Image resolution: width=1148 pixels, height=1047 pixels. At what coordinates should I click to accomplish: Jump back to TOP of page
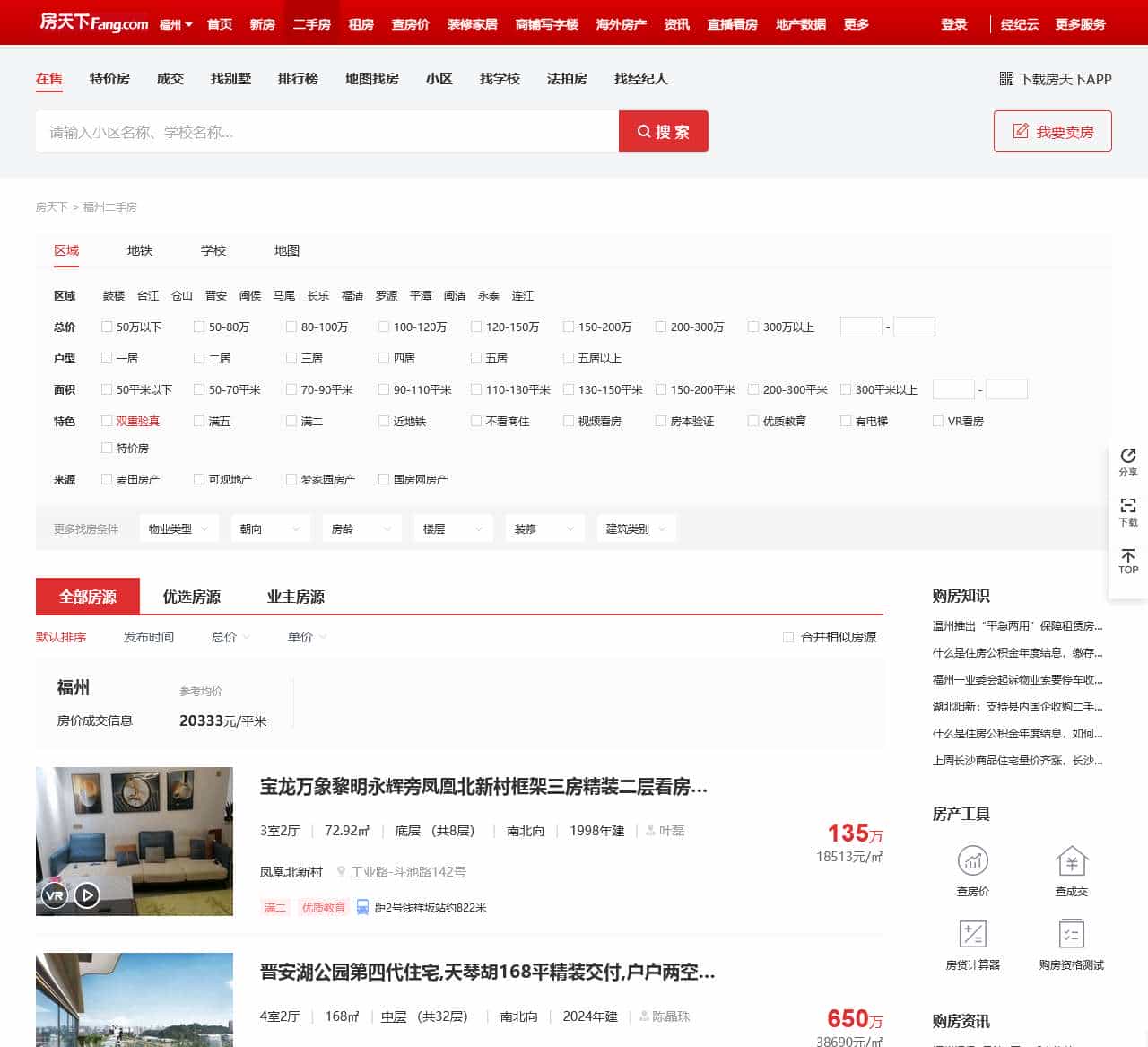[1128, 562]
